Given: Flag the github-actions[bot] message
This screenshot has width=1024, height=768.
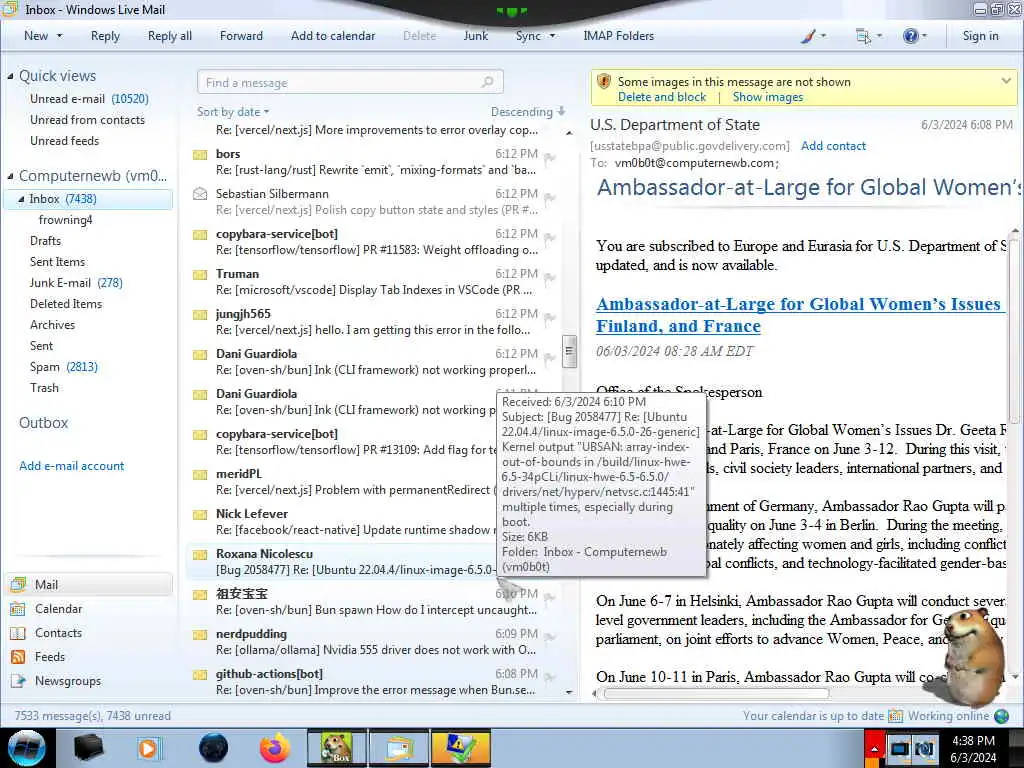Looking at the screenshot, I should coord(551,677).
